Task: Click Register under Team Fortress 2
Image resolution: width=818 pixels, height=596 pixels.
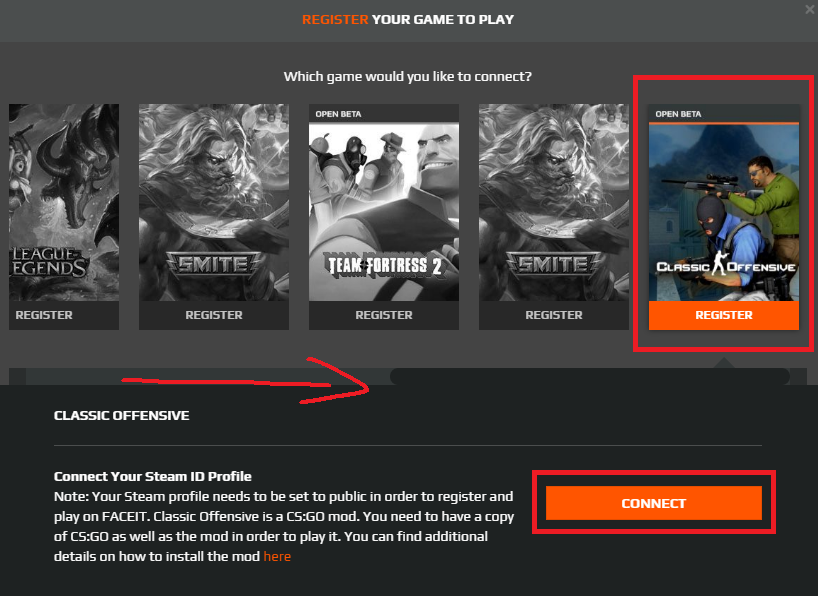Action: (x=384, y=315)
